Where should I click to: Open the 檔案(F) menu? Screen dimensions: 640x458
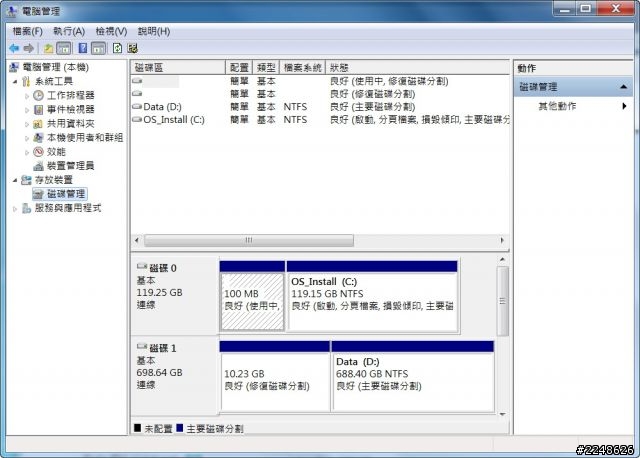tap(27, 31)
